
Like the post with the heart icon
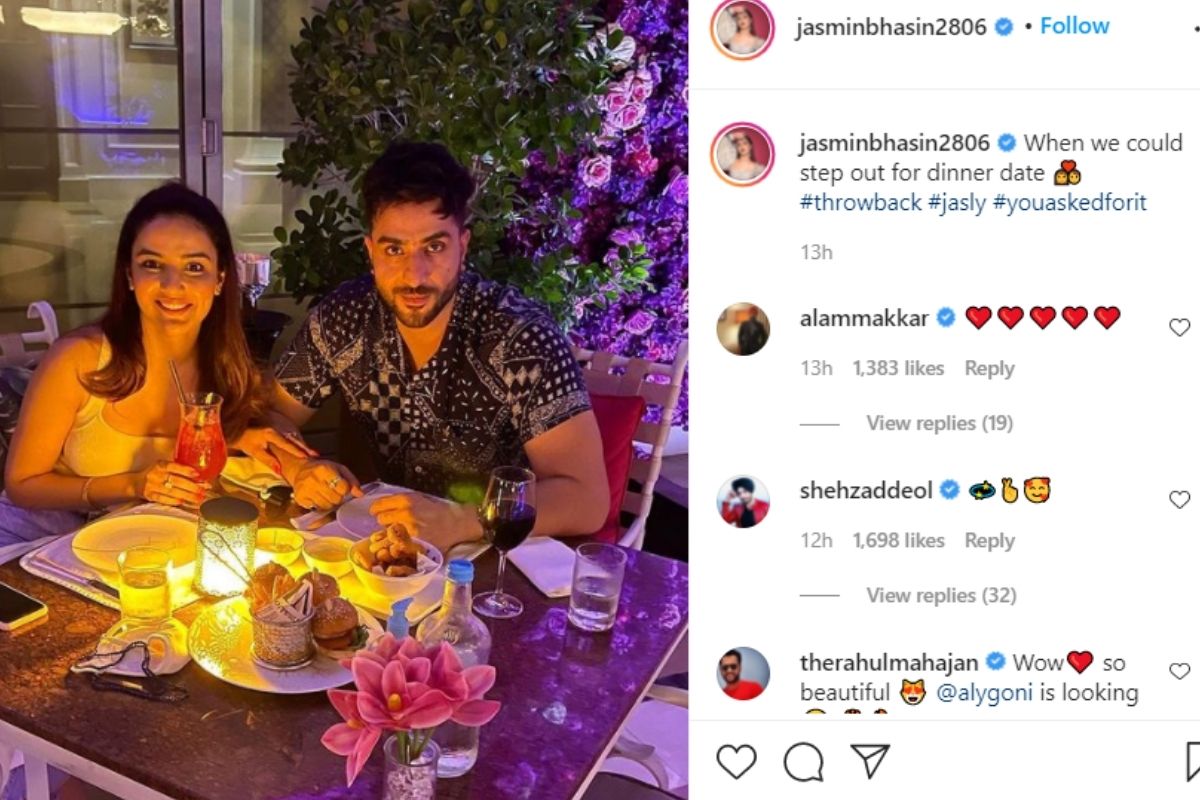pos(737,762)
